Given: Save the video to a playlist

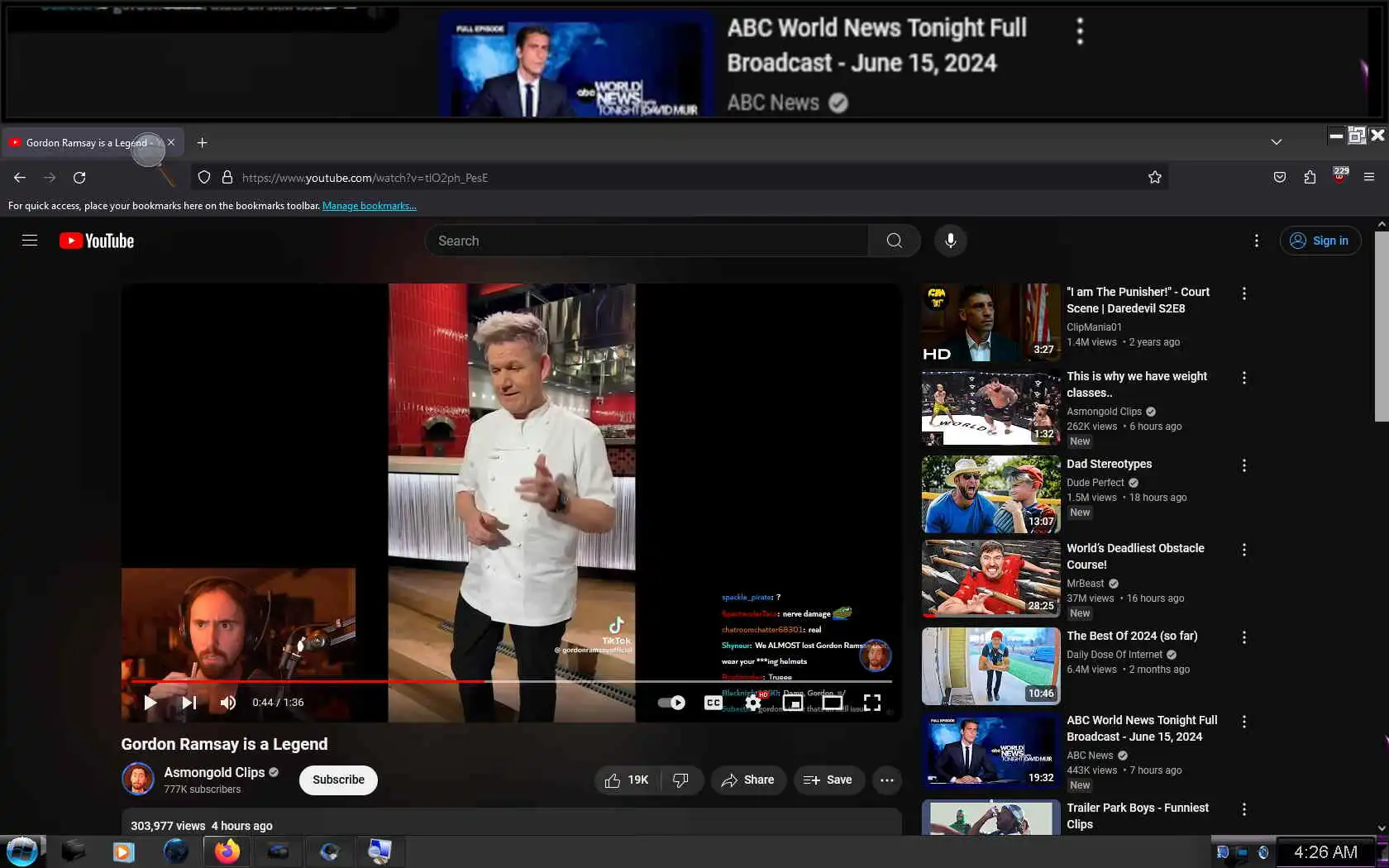Looking at the screenshot, I should (x=828, y=780).
